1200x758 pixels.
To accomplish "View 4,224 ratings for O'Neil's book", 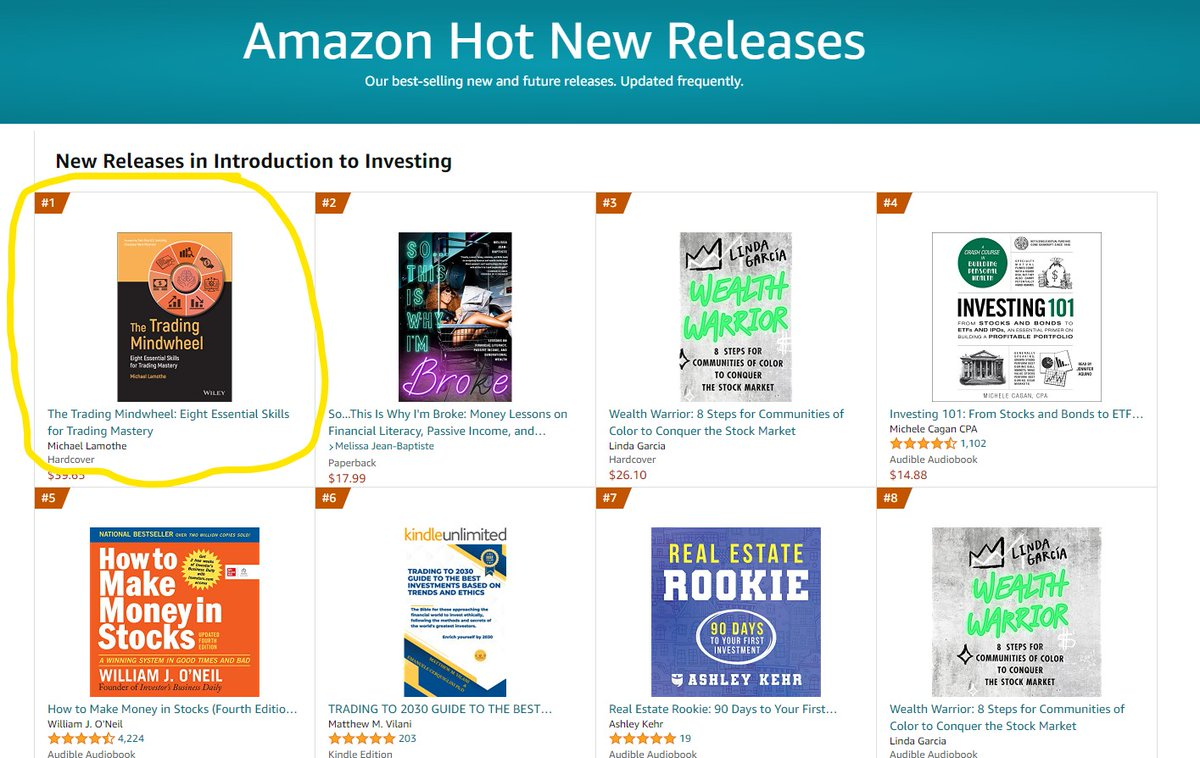I will click(131, 739).
